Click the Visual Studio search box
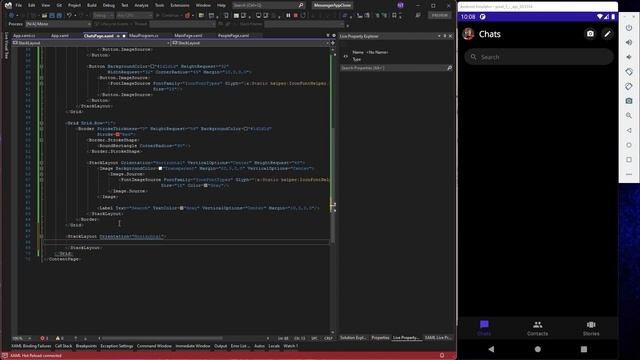 (268, 5)
